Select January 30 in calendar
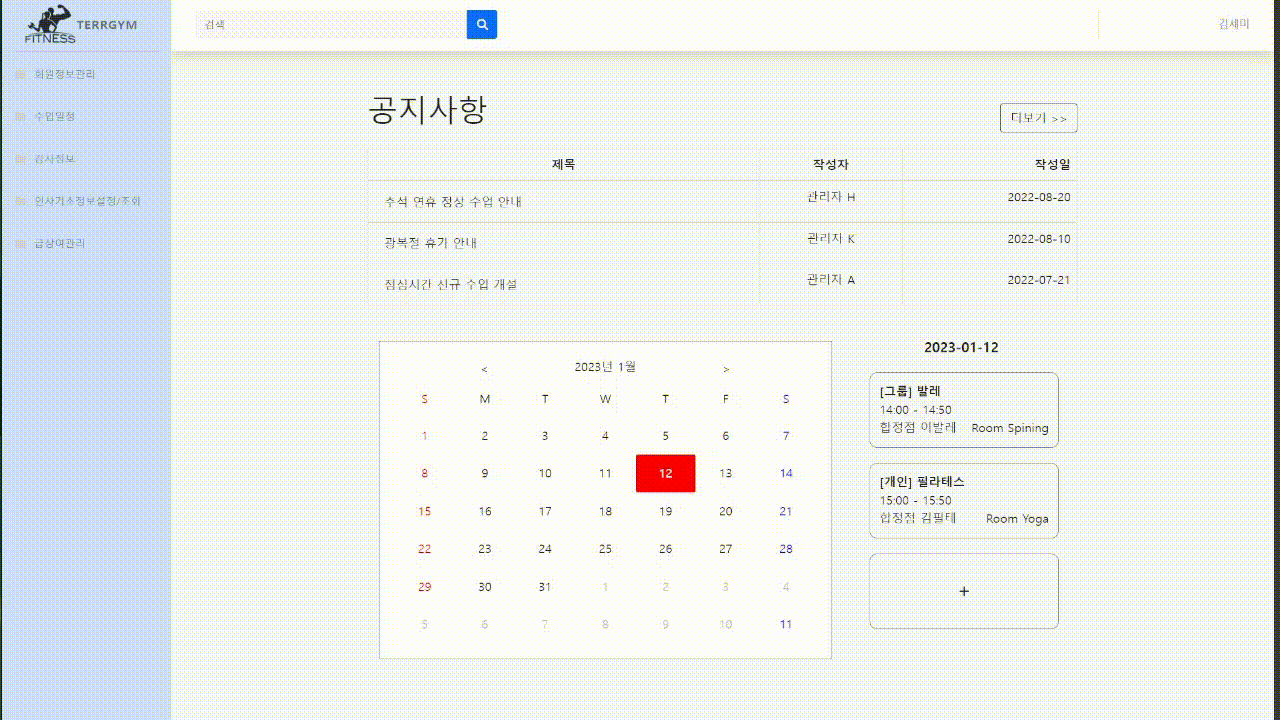 coord(485,587)
